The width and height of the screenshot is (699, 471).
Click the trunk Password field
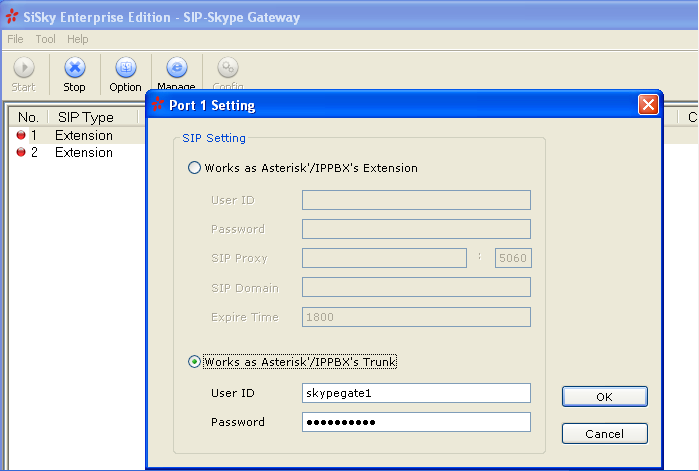click(415, 422)
